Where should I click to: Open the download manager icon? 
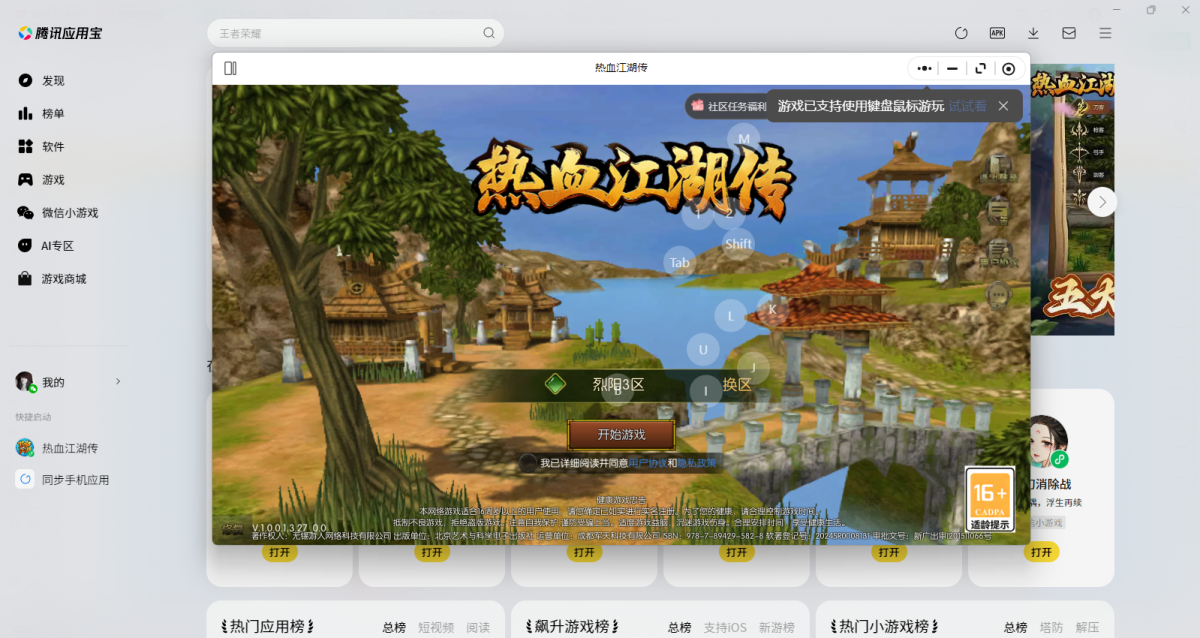point(1033,32)
